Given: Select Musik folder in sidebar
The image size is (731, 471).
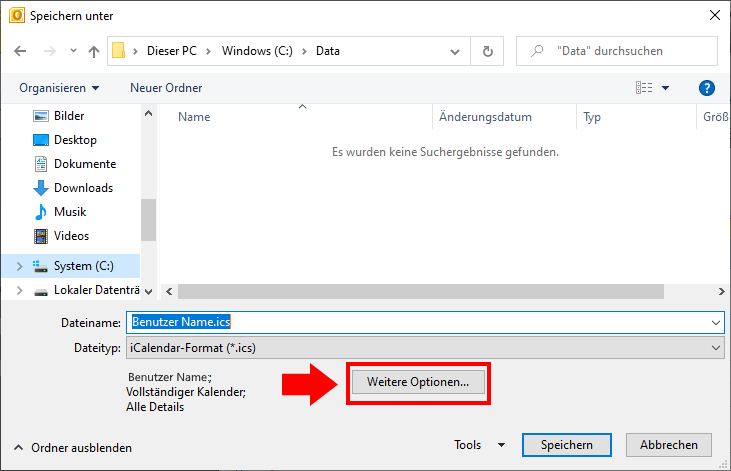Looking at the screenshot, I should [70, 212].
